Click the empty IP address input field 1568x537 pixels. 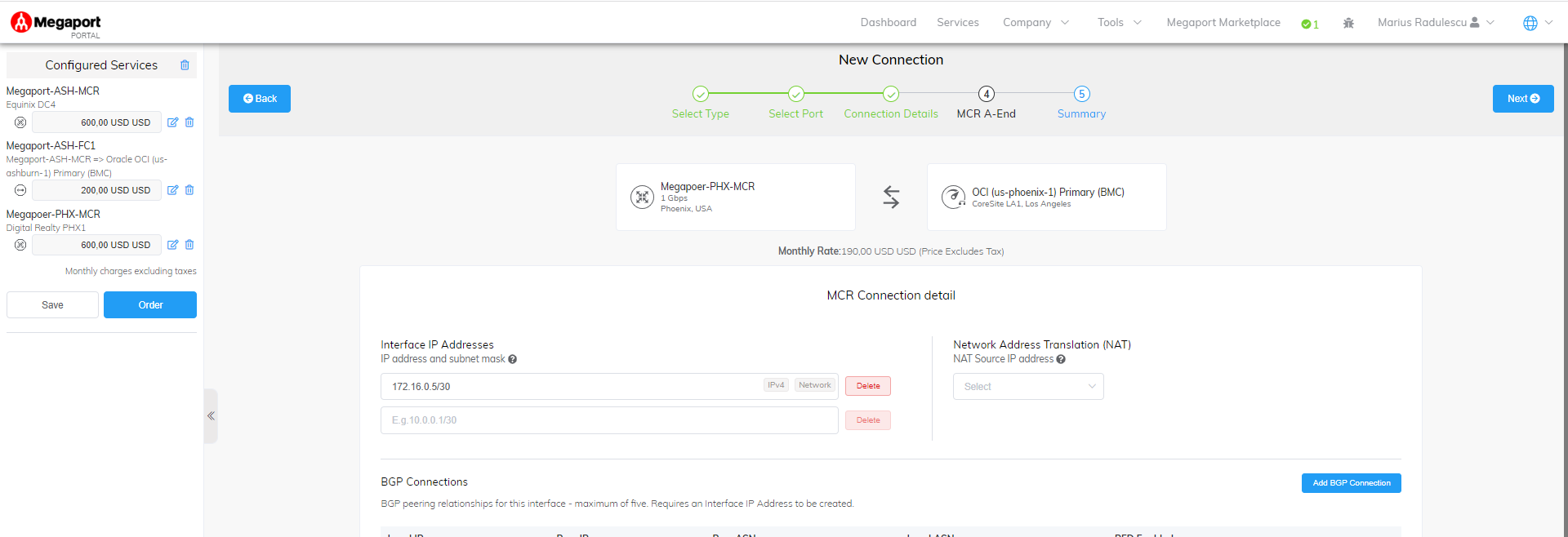click(x=608, y=420)
